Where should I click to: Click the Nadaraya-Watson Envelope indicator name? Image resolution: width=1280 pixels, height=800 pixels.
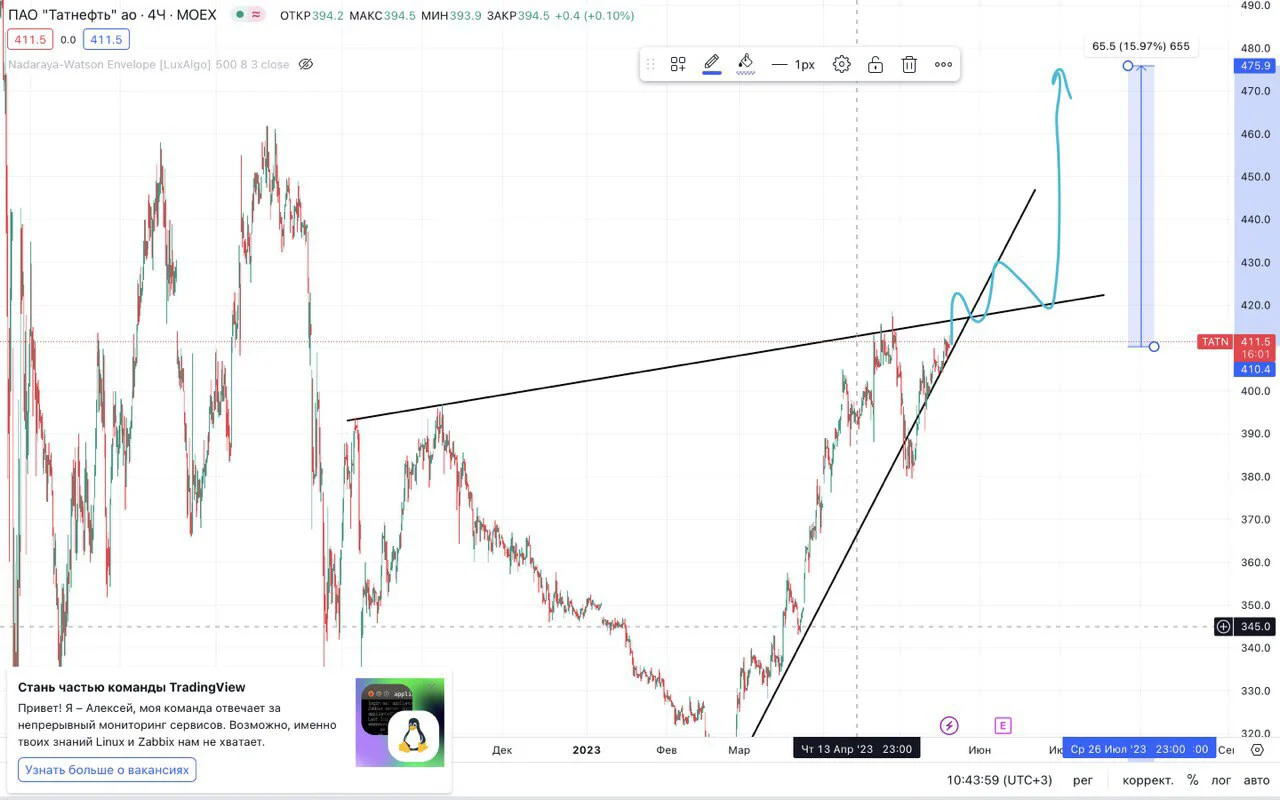(148, 64)
